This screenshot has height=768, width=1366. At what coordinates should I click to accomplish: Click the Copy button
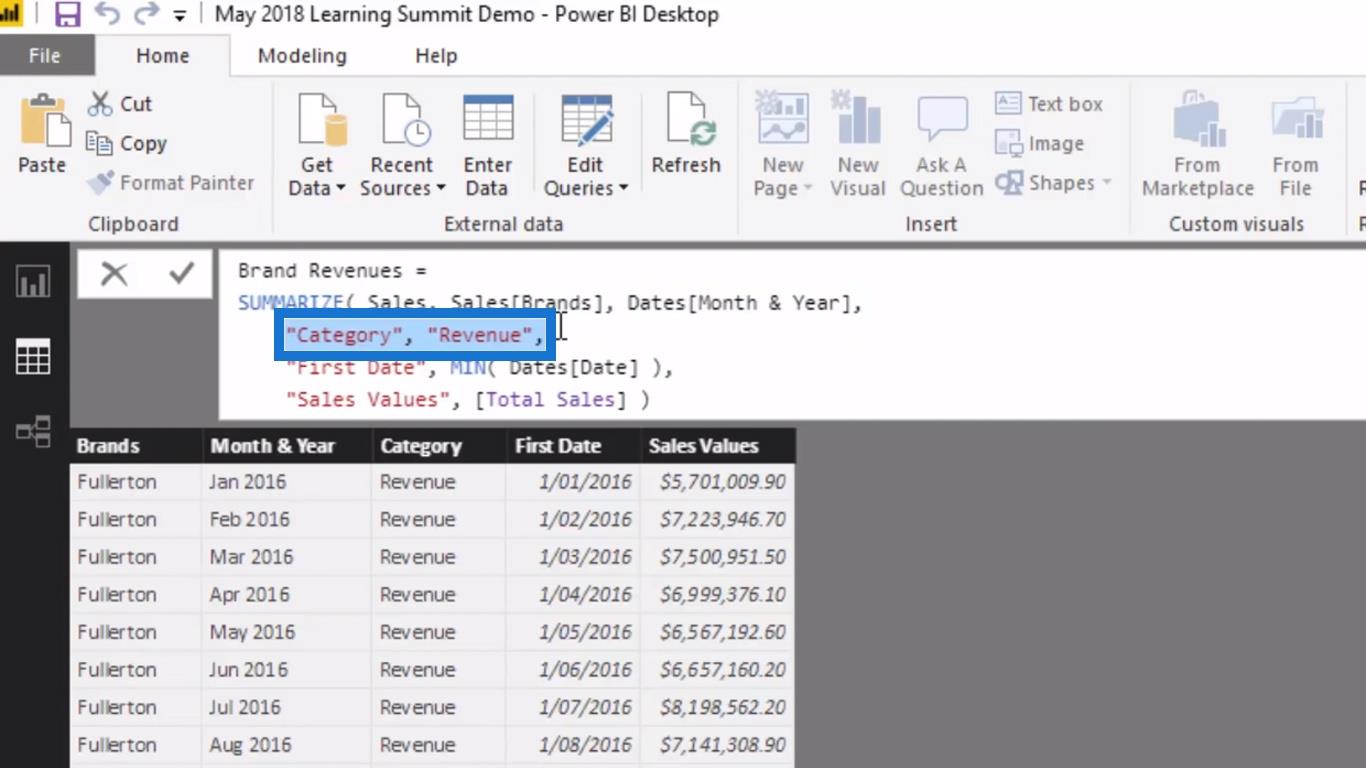pos(127,143)
